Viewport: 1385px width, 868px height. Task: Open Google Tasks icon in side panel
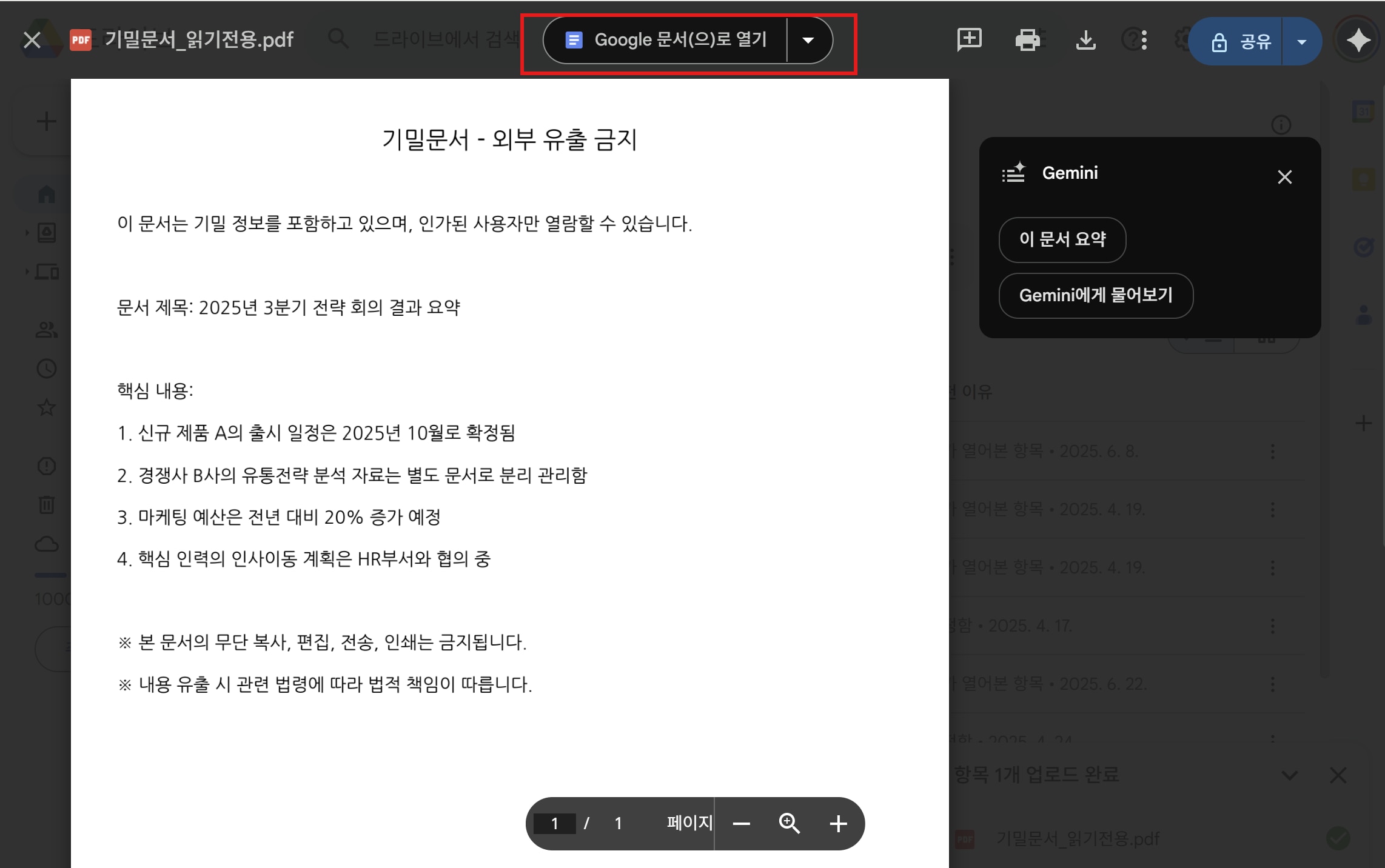tap(1363, 247)
